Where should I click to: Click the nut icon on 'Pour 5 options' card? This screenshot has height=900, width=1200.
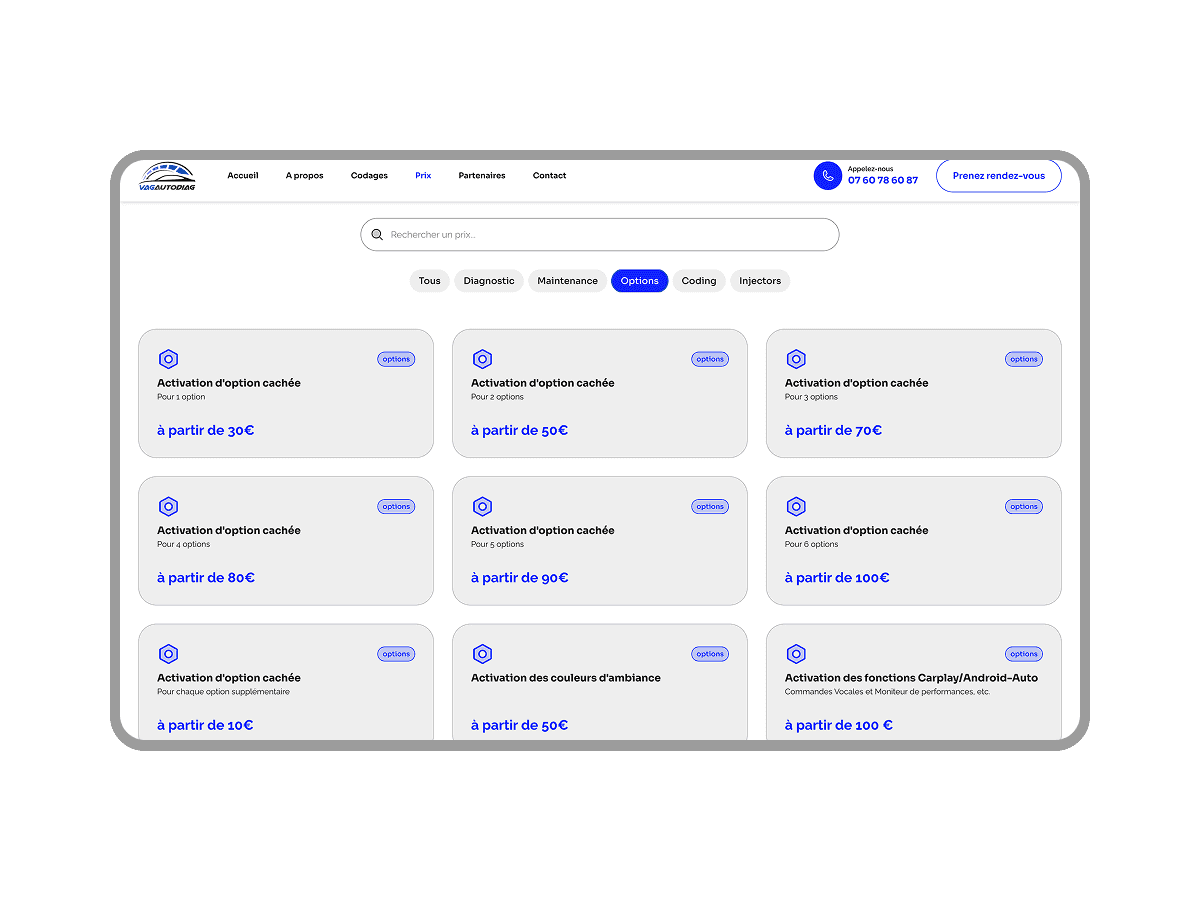(x=482, y=506)
